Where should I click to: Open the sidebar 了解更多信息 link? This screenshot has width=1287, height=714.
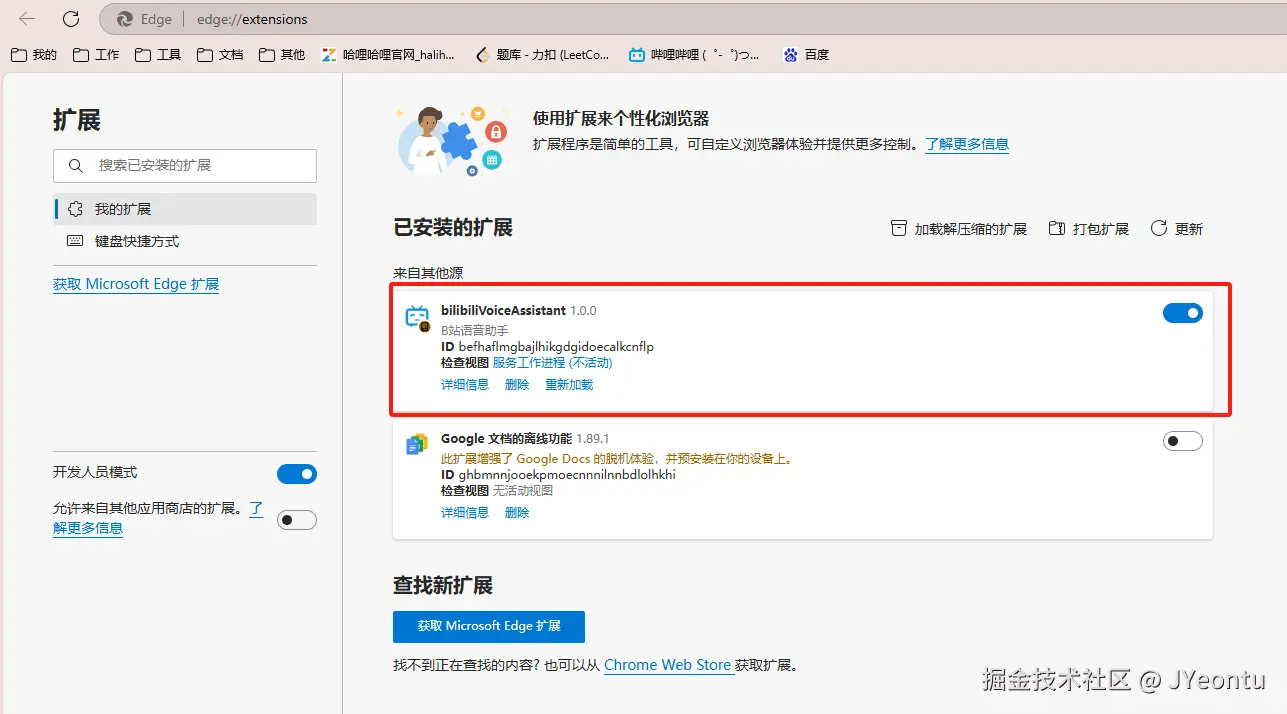[x=88, y=528]
